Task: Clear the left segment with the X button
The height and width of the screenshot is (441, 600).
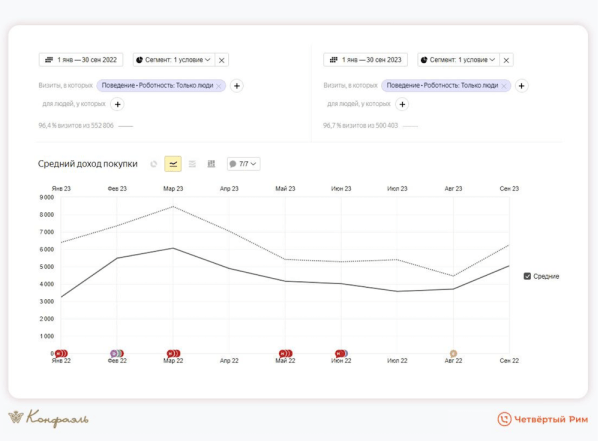Action: click(x=222, y=60)
